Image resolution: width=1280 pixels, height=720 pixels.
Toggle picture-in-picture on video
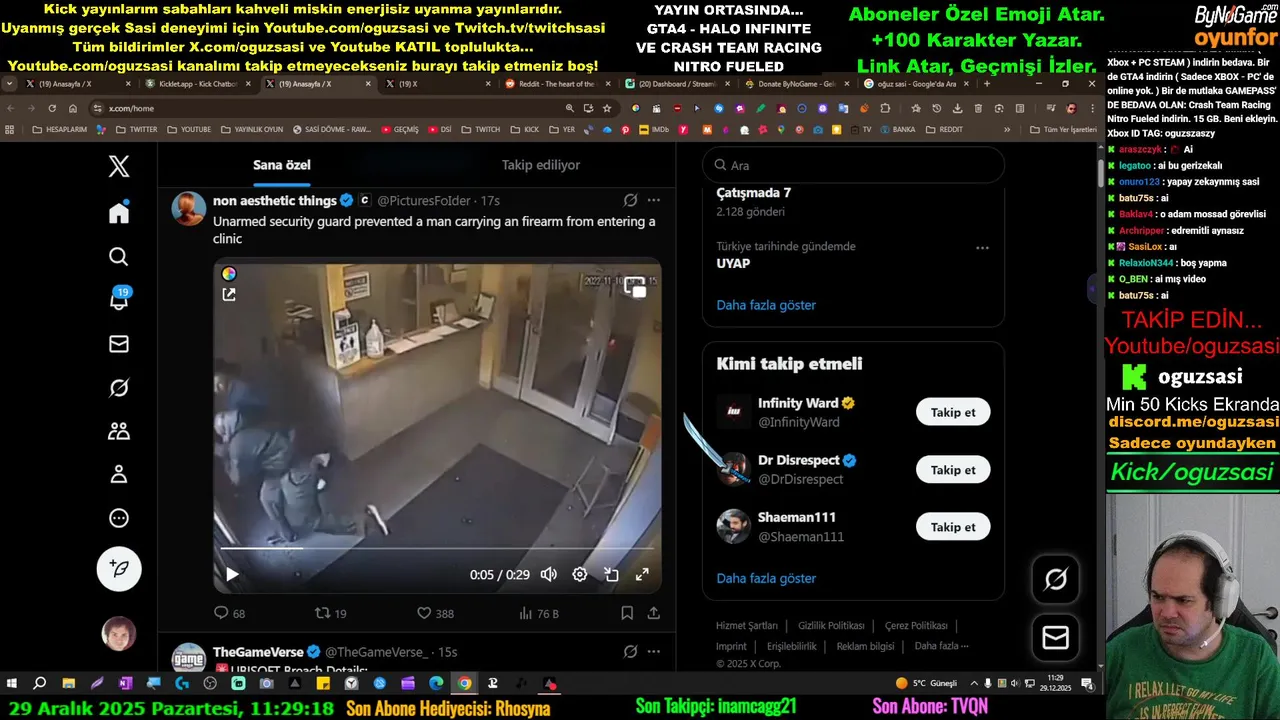[x=611, y=574]
